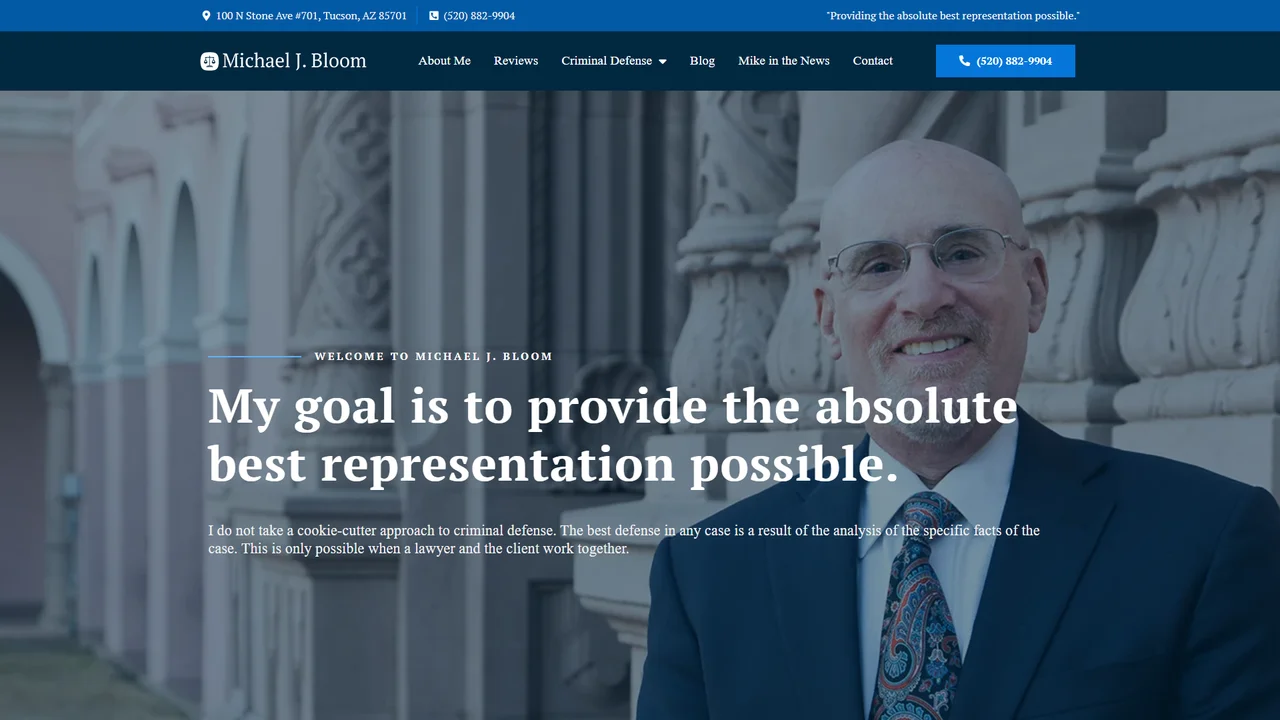Go to the Reviews menu item

point(516,61)
